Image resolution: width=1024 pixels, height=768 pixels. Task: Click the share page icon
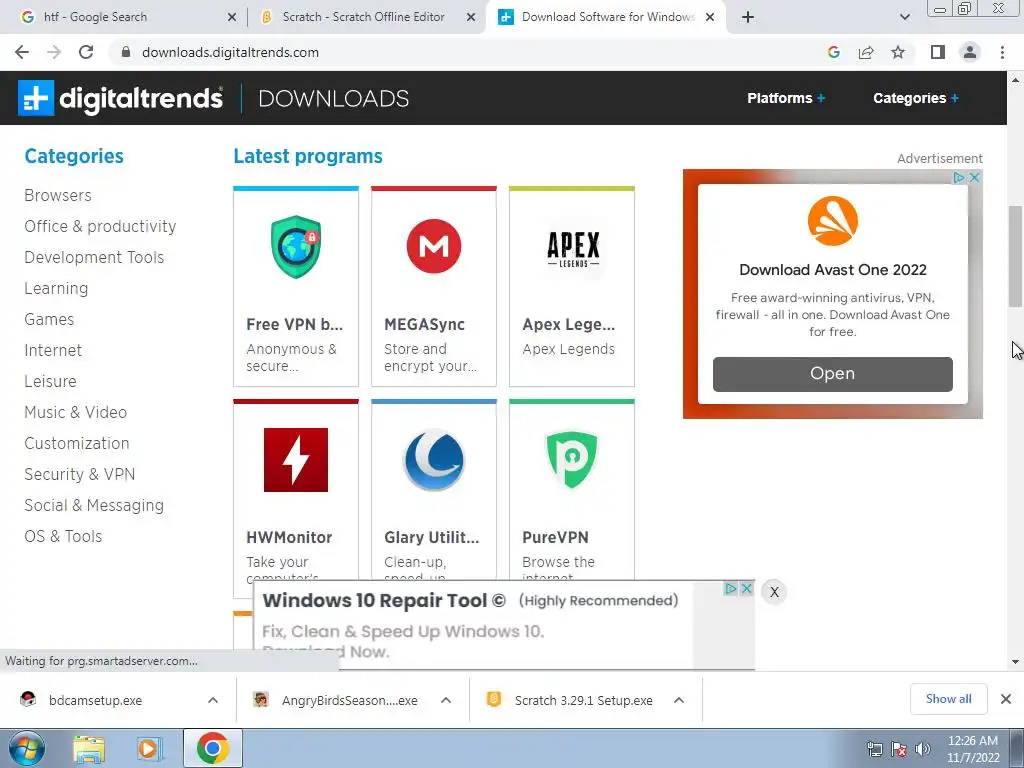click(x=866, y=52)
